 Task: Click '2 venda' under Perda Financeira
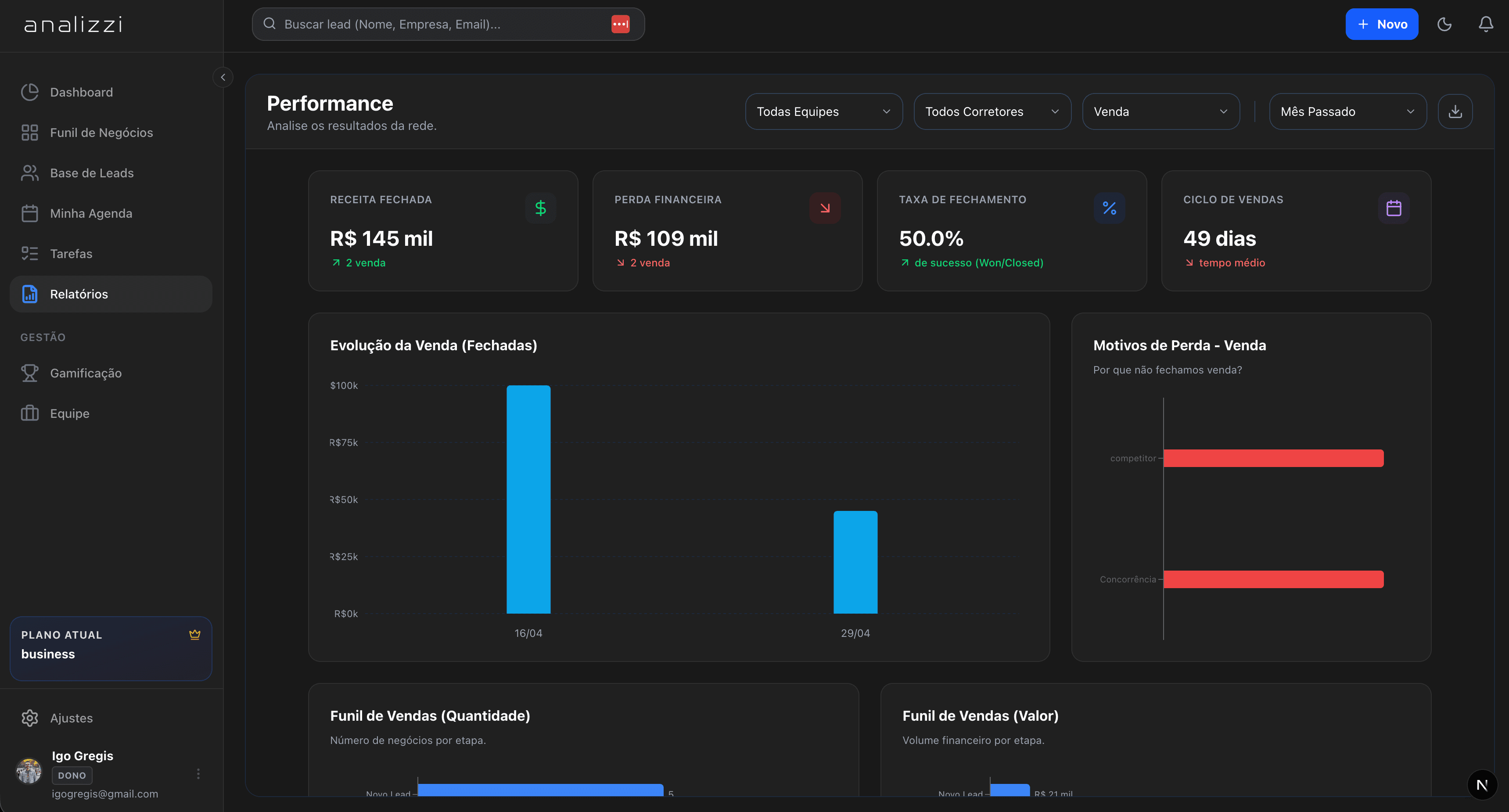pyautogui.click(x=650, y=262)
